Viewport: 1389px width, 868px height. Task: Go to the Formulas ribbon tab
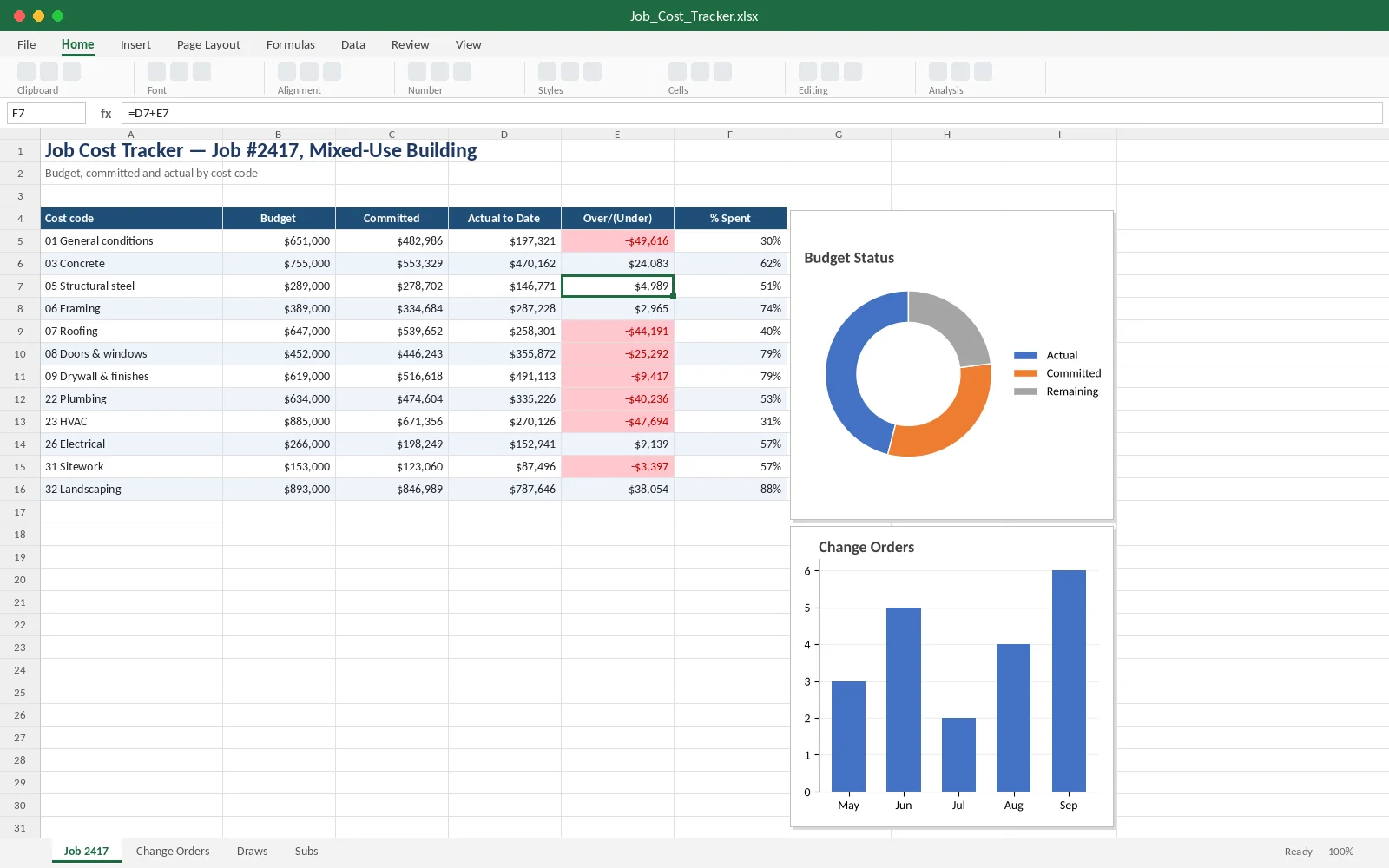click(291, 44)
